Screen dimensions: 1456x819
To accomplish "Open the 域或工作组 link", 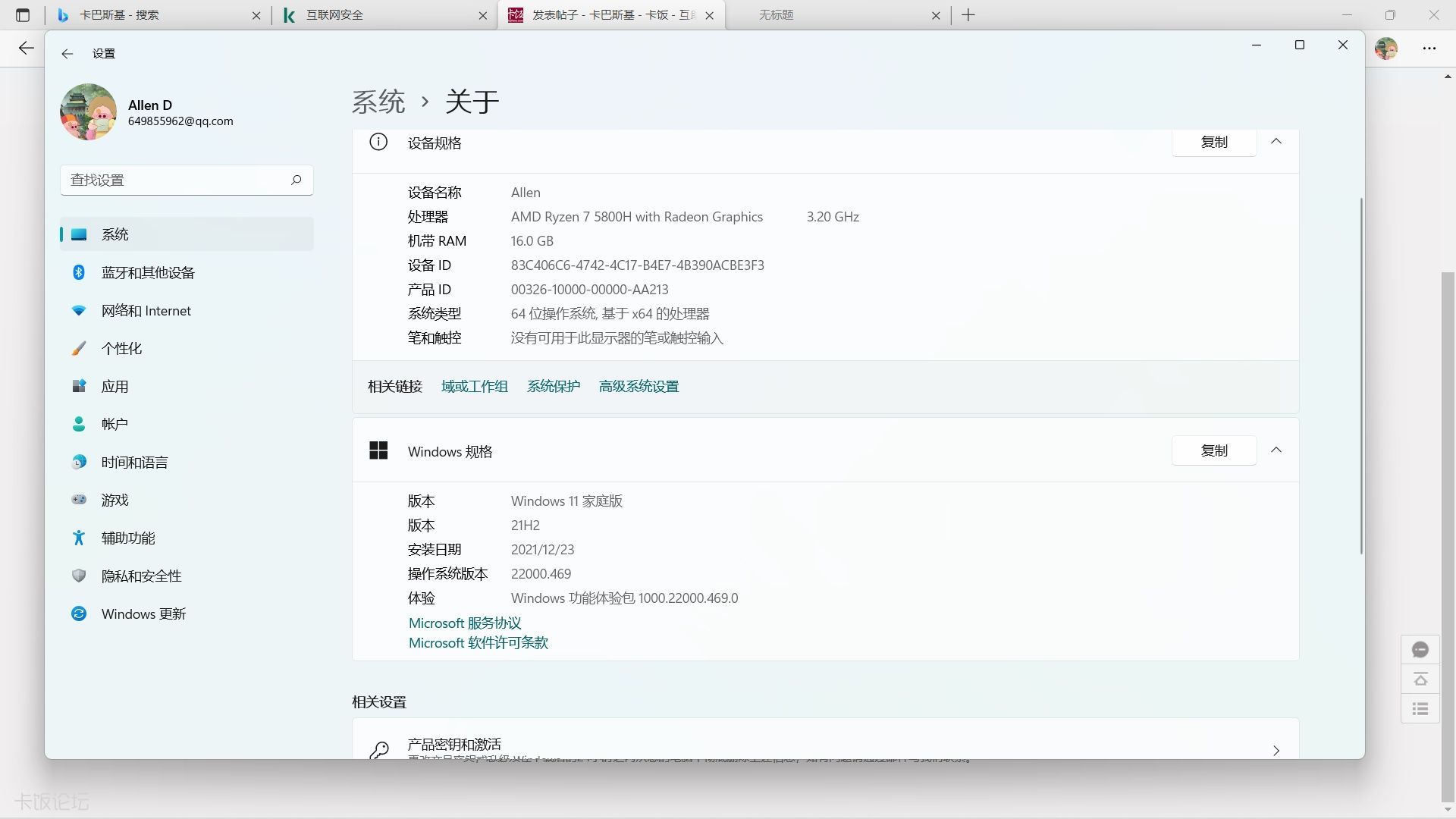I will click(x=475, y=387).
